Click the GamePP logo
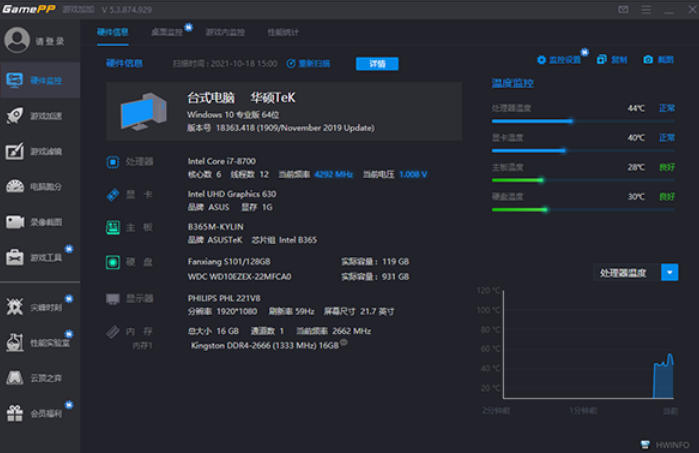699x453 pixels. [29, 9]
